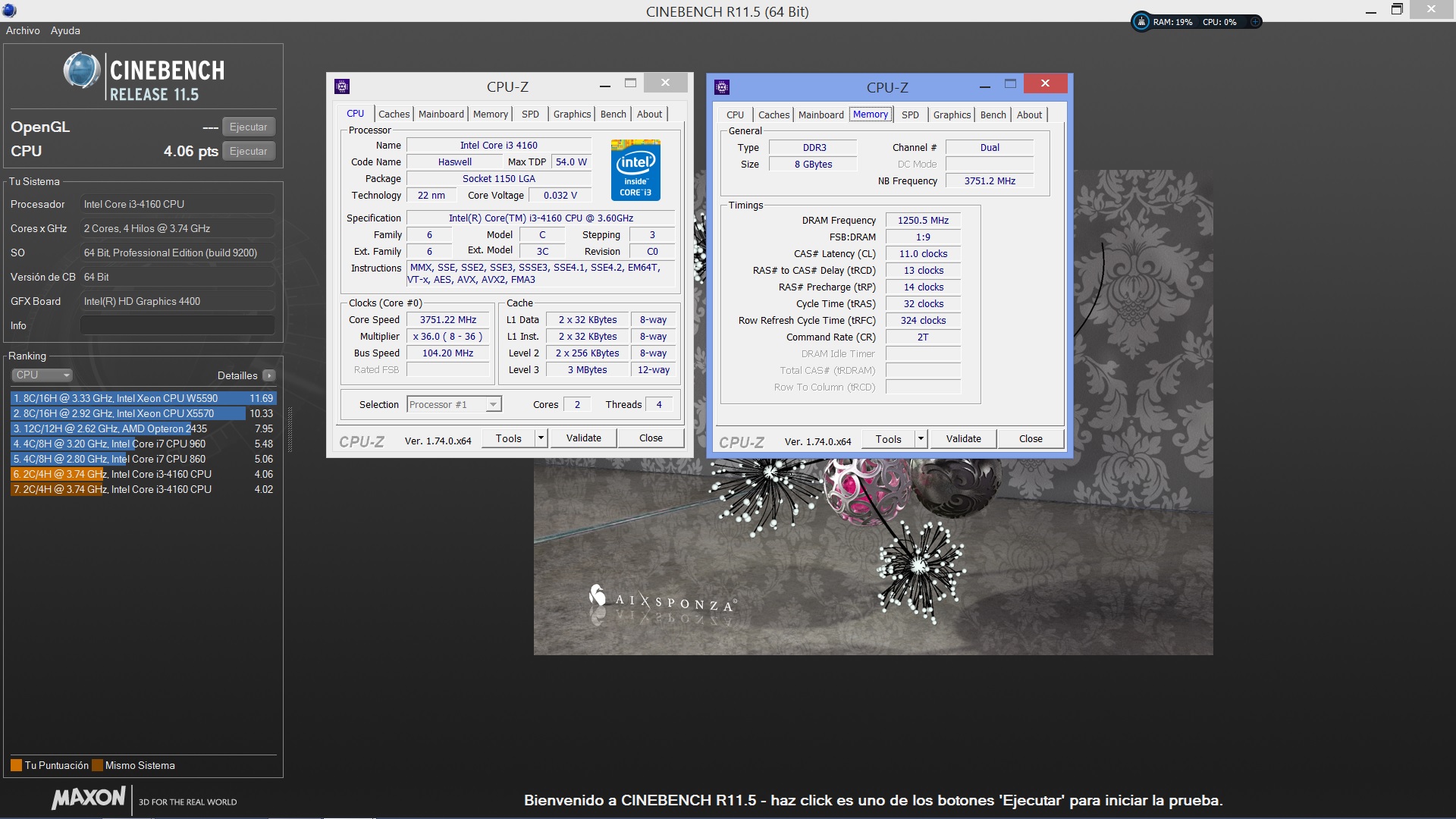
Task: Select the i3-4160 4.06 score row
Action: point(143,474)
